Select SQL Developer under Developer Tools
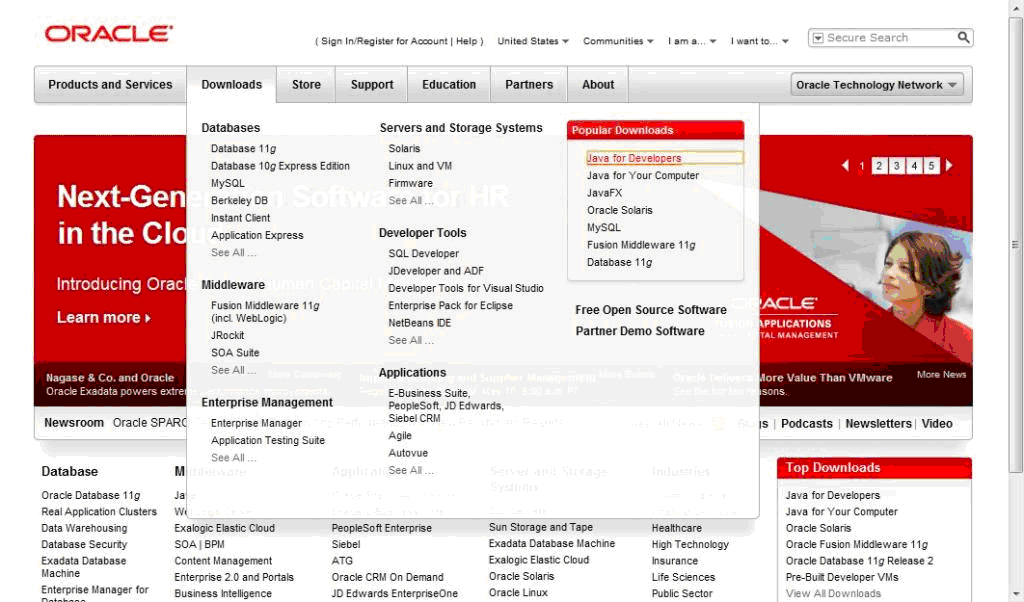Viewport: 1024px width, 602px height. point(423,253)
